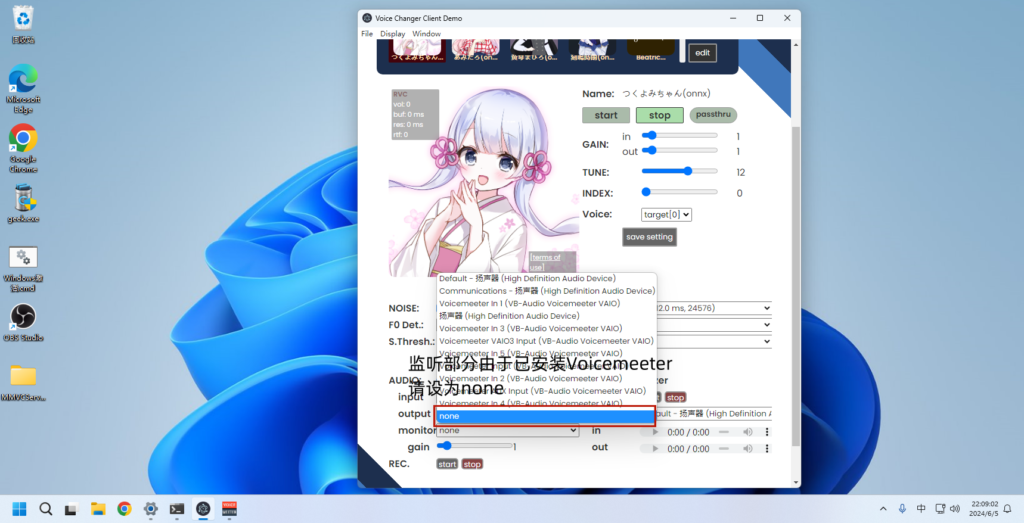Screen dimensions: 1024x523
Task: Open the notification bell in the taskbar
Action: click(1008, 509)
